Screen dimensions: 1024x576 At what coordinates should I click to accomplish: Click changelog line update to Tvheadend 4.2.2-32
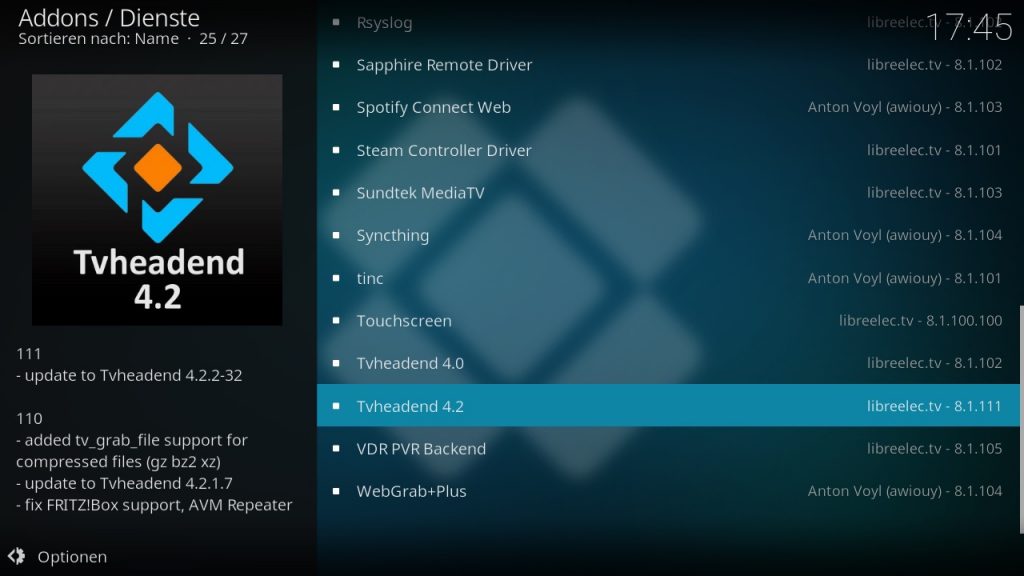click(129, 376)
